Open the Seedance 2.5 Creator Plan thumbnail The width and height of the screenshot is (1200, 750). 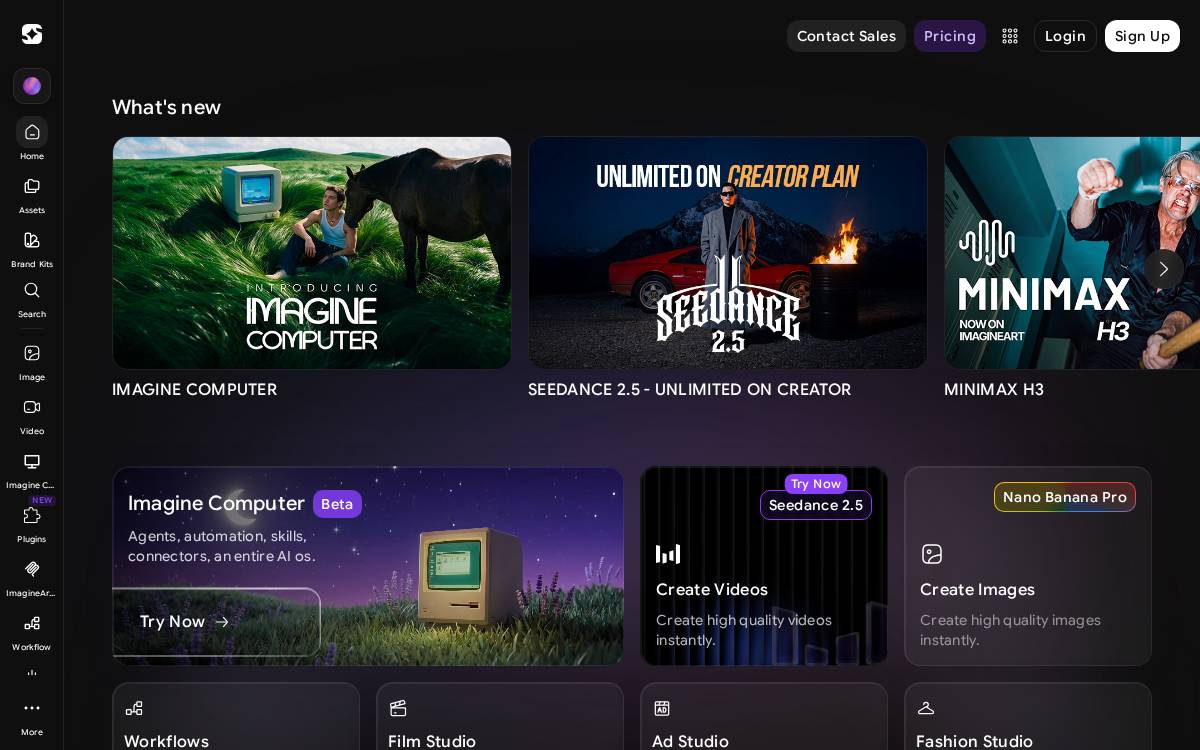[x=728, y=253]
